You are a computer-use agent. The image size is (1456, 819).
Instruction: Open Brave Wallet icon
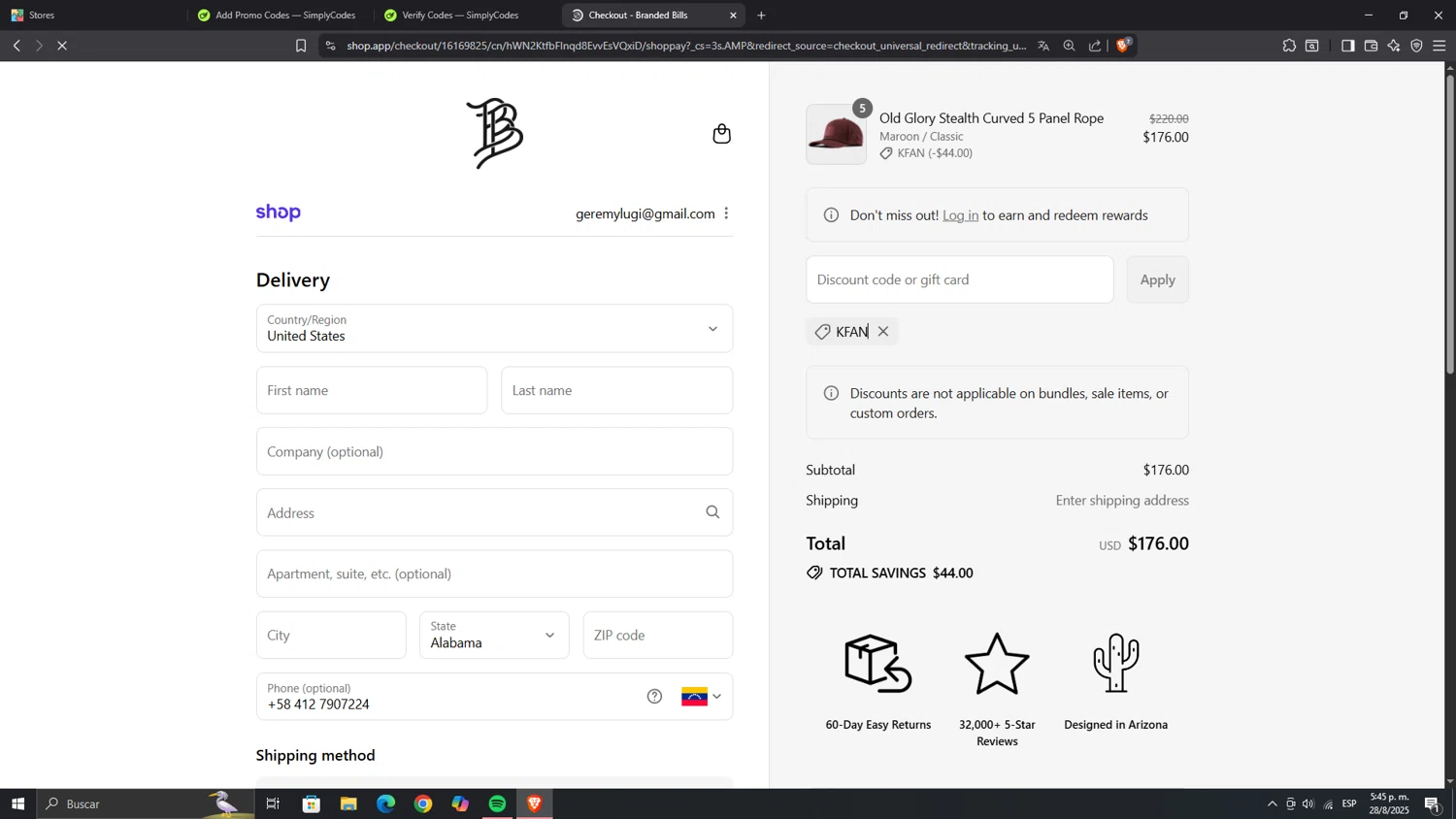pyautogui.click(x=1372, y=46)
